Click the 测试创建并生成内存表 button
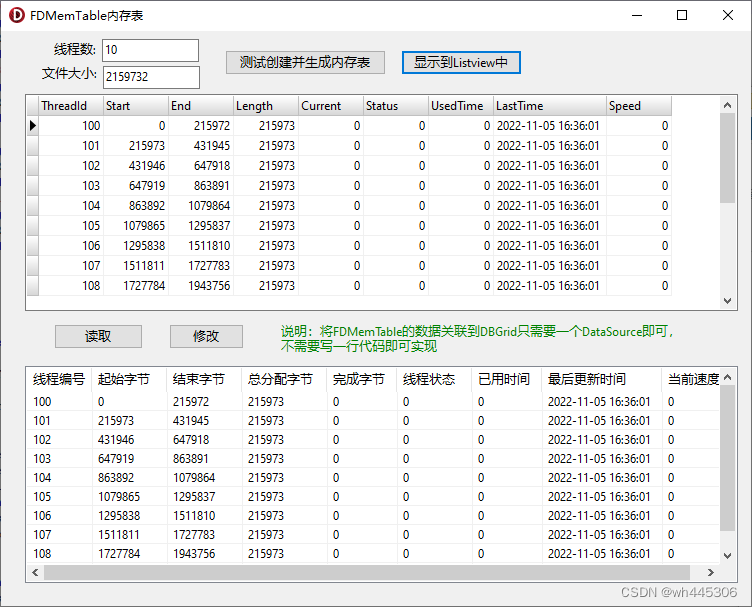 (306, 62)
